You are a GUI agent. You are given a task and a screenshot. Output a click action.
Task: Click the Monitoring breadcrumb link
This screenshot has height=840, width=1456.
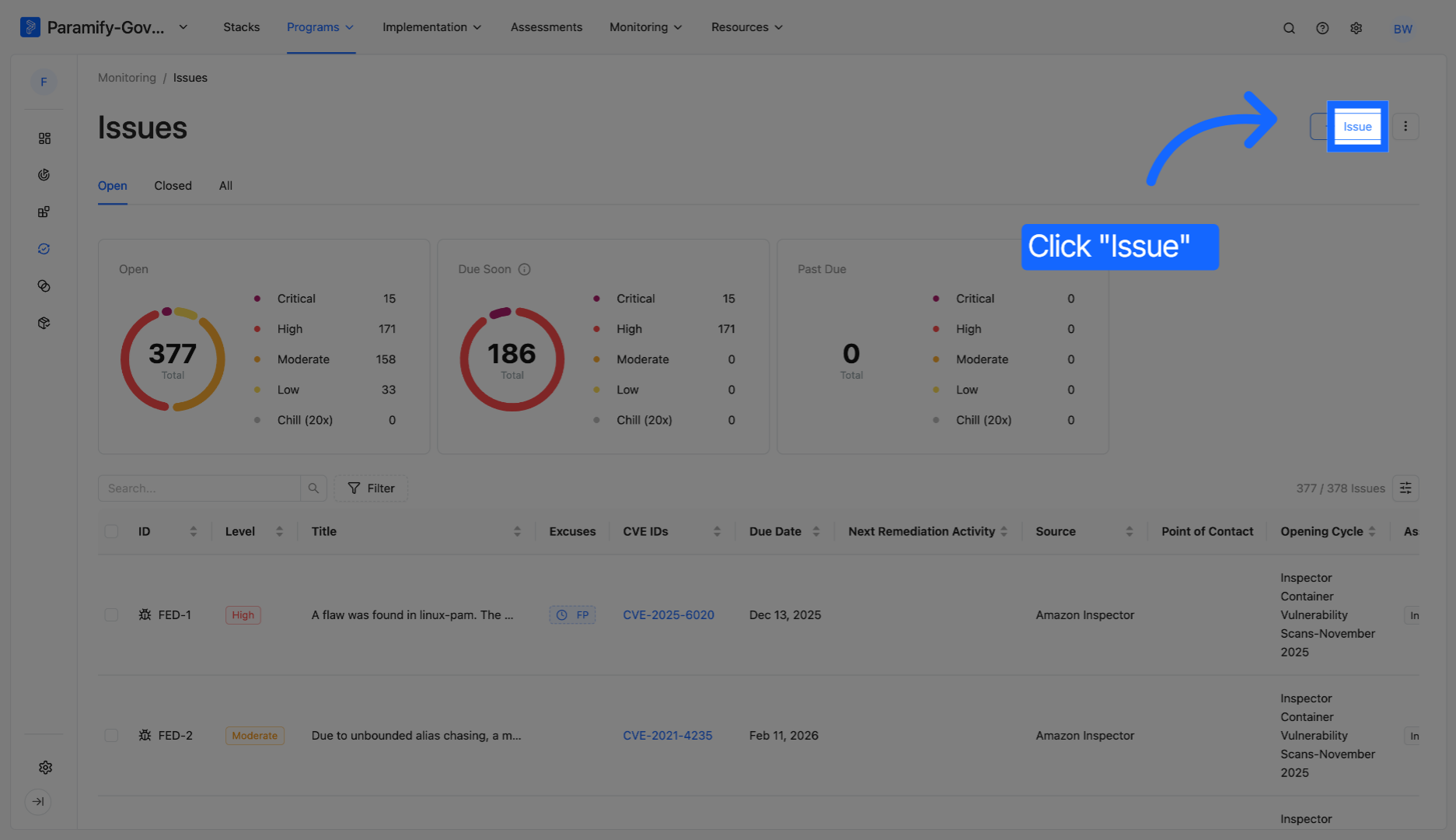(127, 78)
